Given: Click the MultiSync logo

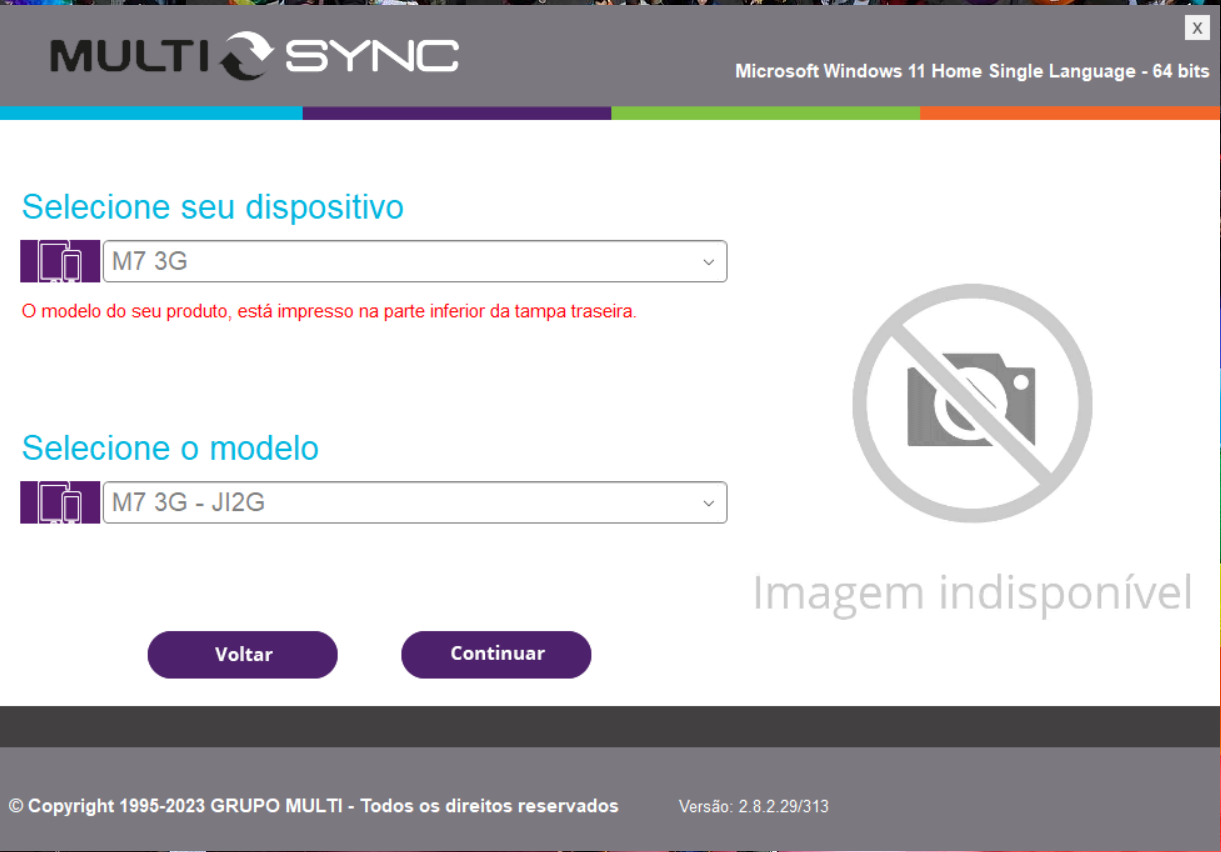Looking at the screenshot, I should (255, 56).
